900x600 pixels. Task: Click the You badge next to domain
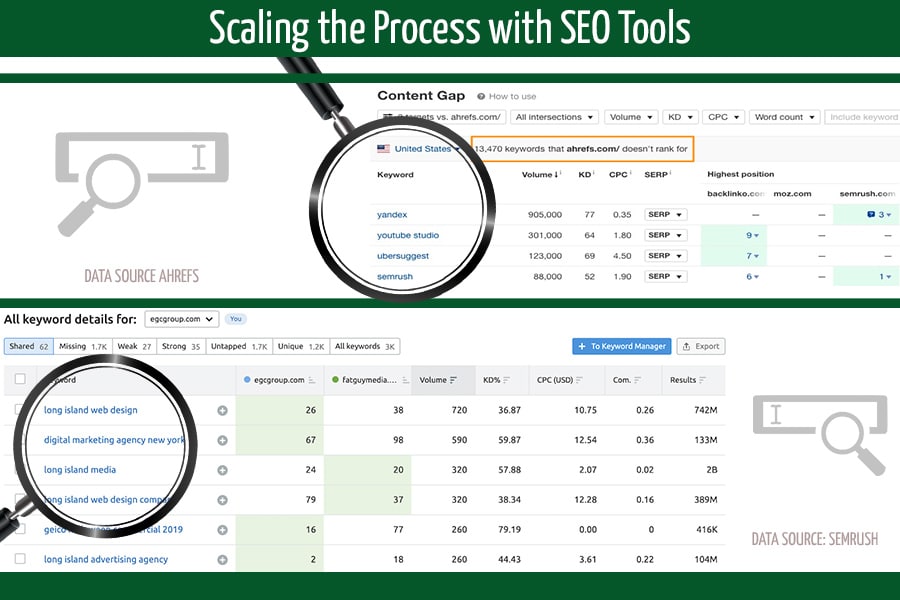235,319
